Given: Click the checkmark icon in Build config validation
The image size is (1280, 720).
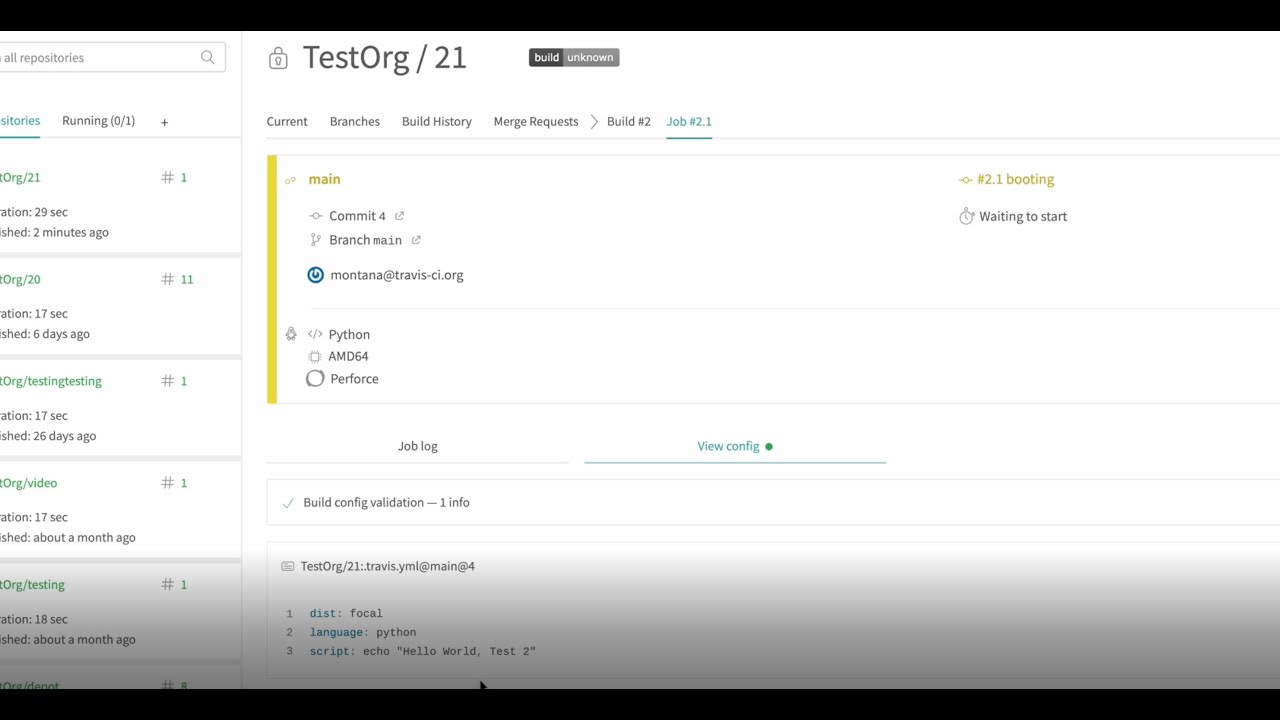Looking at the screenshot, I should (x=288, y=503).
